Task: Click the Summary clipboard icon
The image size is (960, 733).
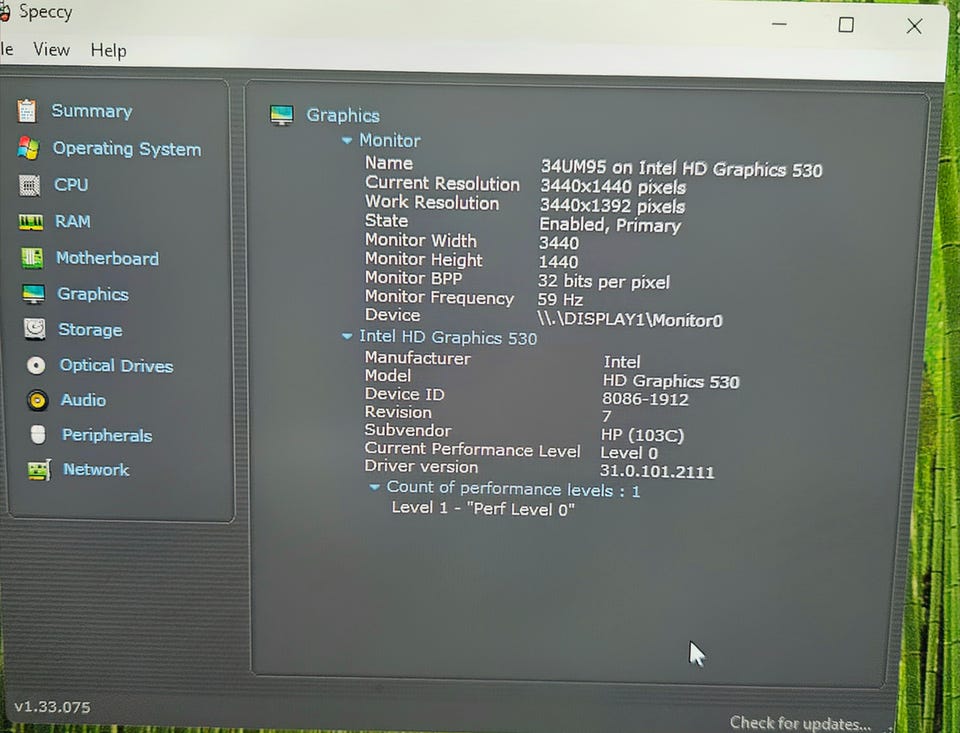Action: pyautogui.click(x=27, y=111)
